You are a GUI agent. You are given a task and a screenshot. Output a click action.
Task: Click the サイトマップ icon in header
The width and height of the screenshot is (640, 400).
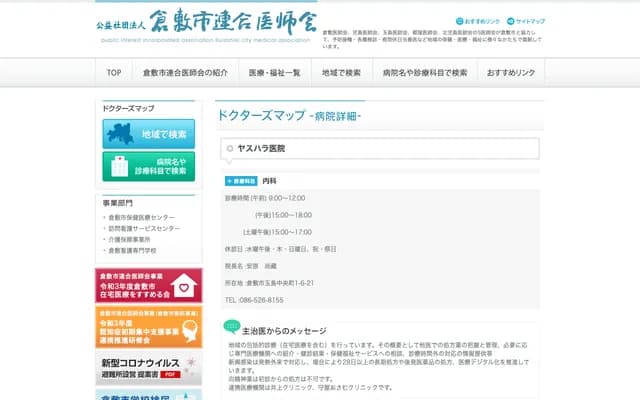tap(509, 21)
